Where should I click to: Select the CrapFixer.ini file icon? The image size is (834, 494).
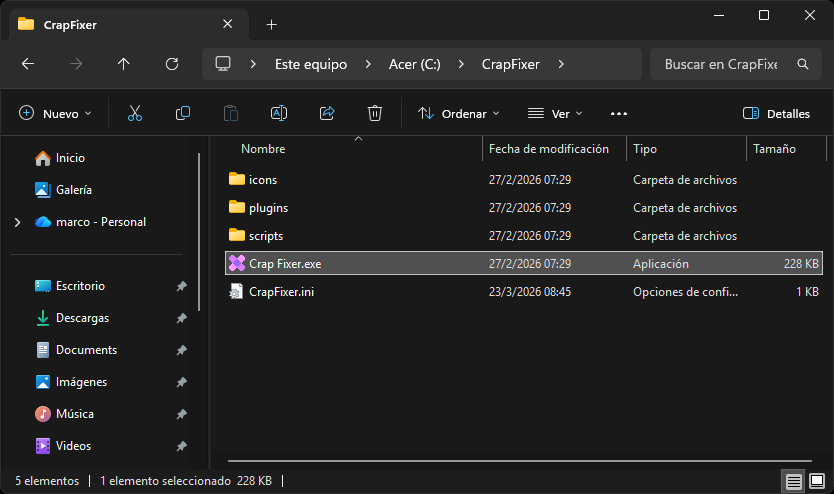pyautogui.click(x=236, y=291)
